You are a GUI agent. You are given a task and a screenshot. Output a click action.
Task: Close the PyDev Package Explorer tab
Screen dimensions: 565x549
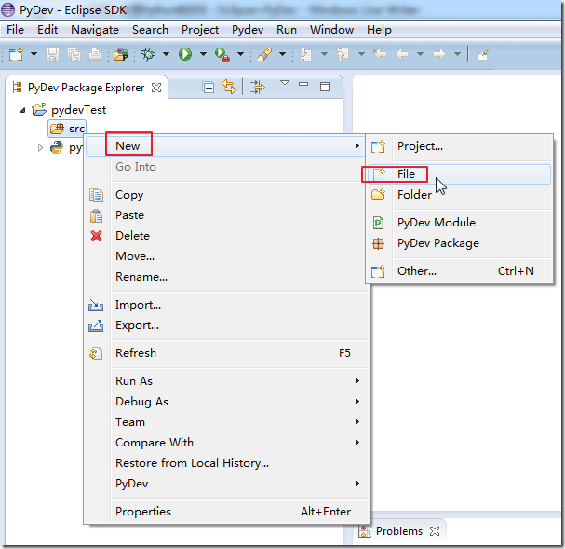[156, 88]
